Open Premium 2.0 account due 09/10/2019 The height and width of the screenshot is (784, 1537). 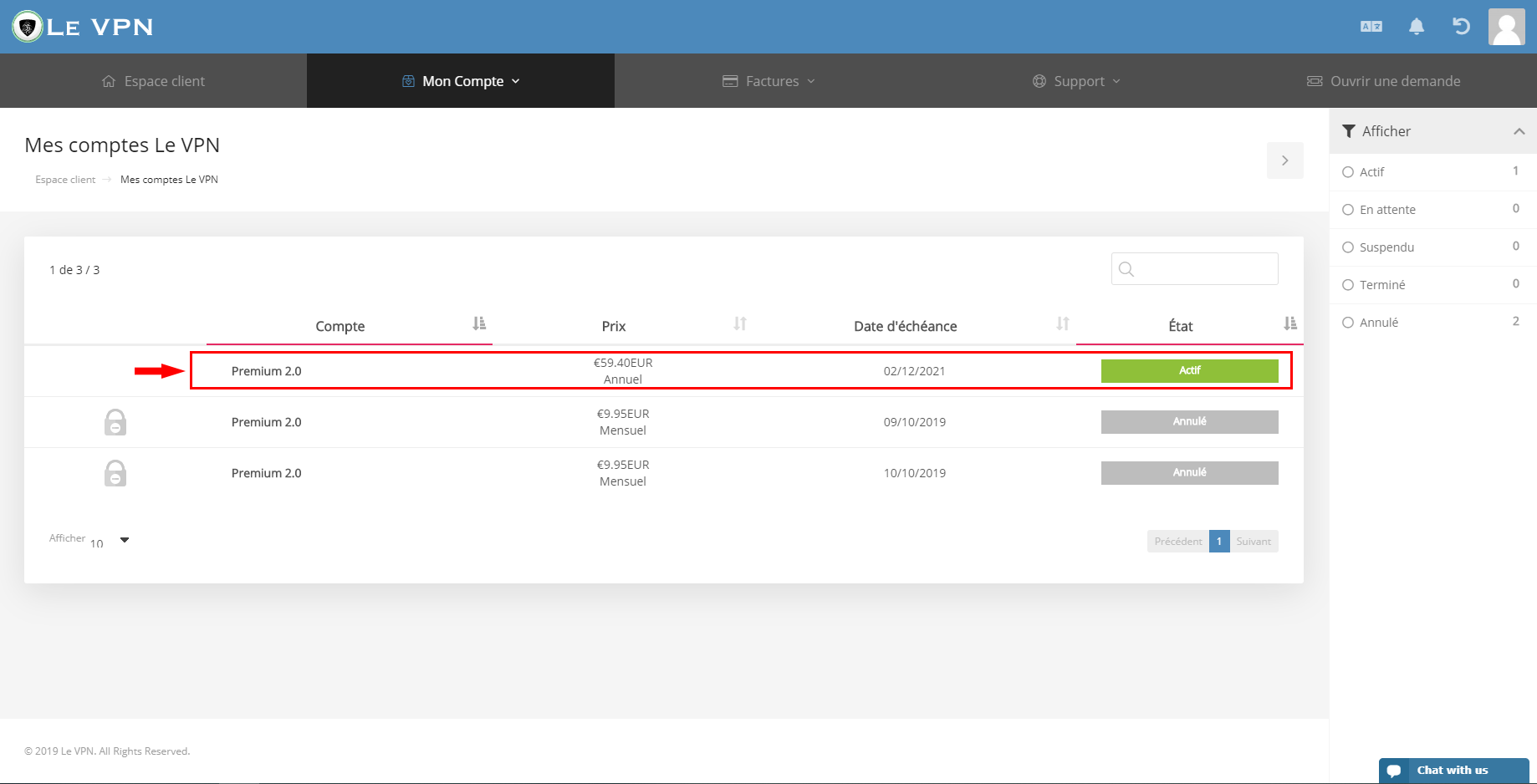(266, 422)
